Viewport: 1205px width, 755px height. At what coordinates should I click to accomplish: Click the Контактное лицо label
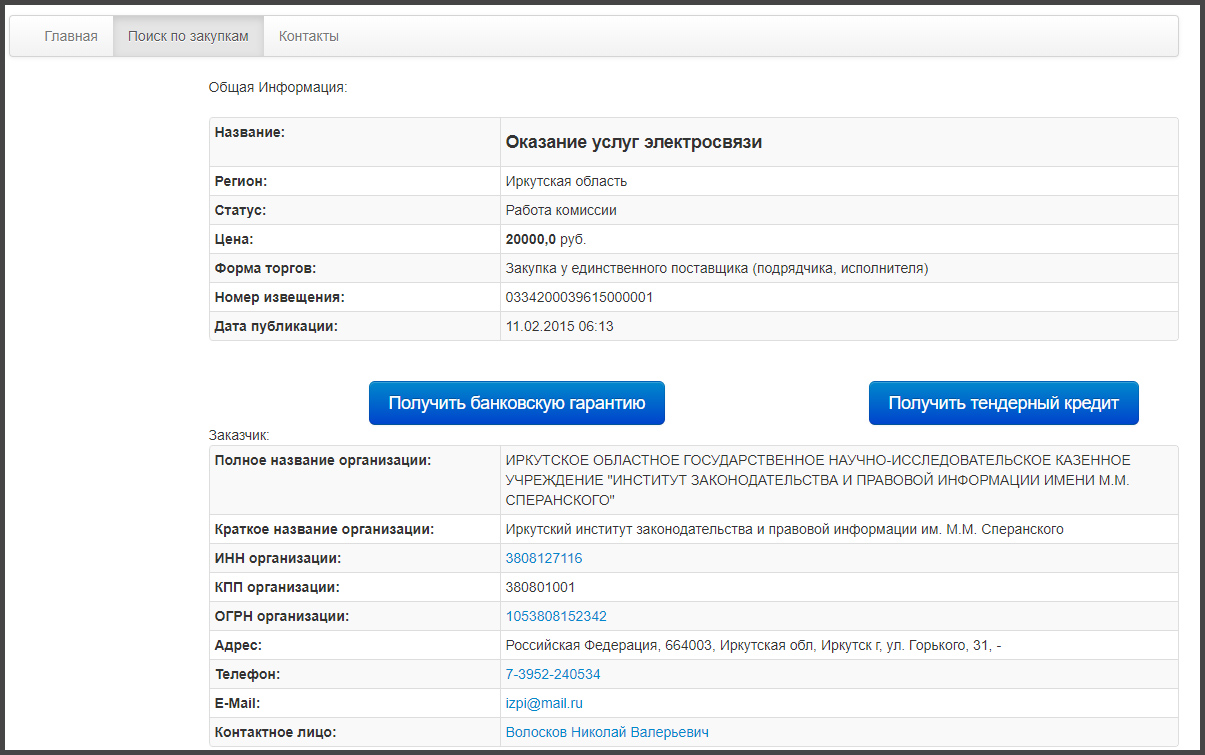275,732
